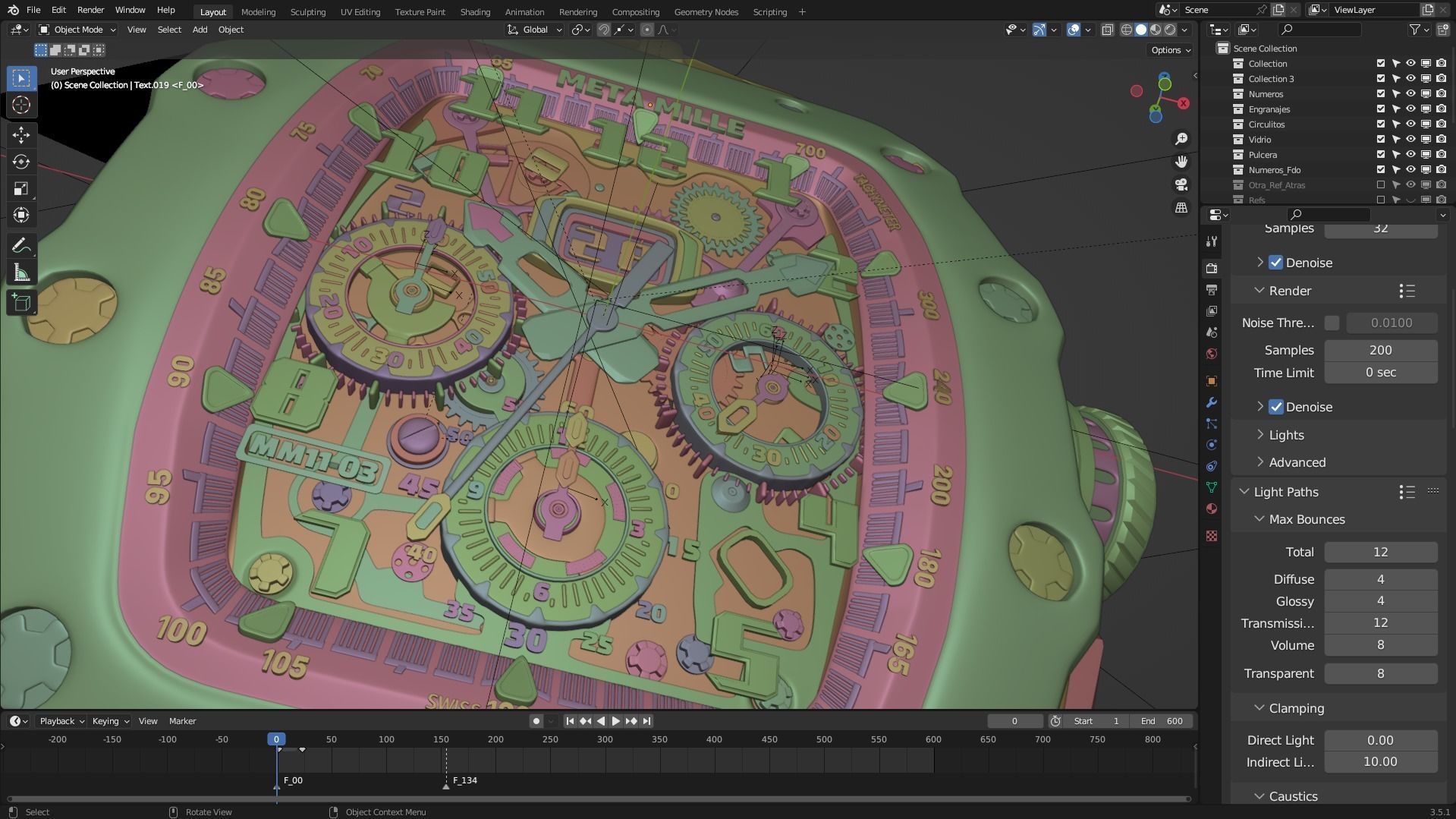Screen dimensions: 1456x819
Task: Click the Indirect Light clamping value
Action: (1380, 762)
